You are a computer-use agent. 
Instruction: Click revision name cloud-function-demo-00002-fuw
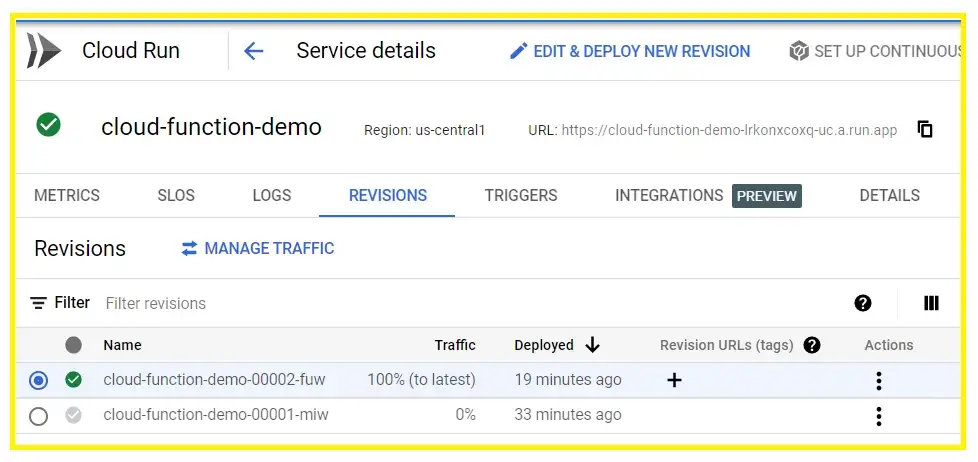coord(215,379)
